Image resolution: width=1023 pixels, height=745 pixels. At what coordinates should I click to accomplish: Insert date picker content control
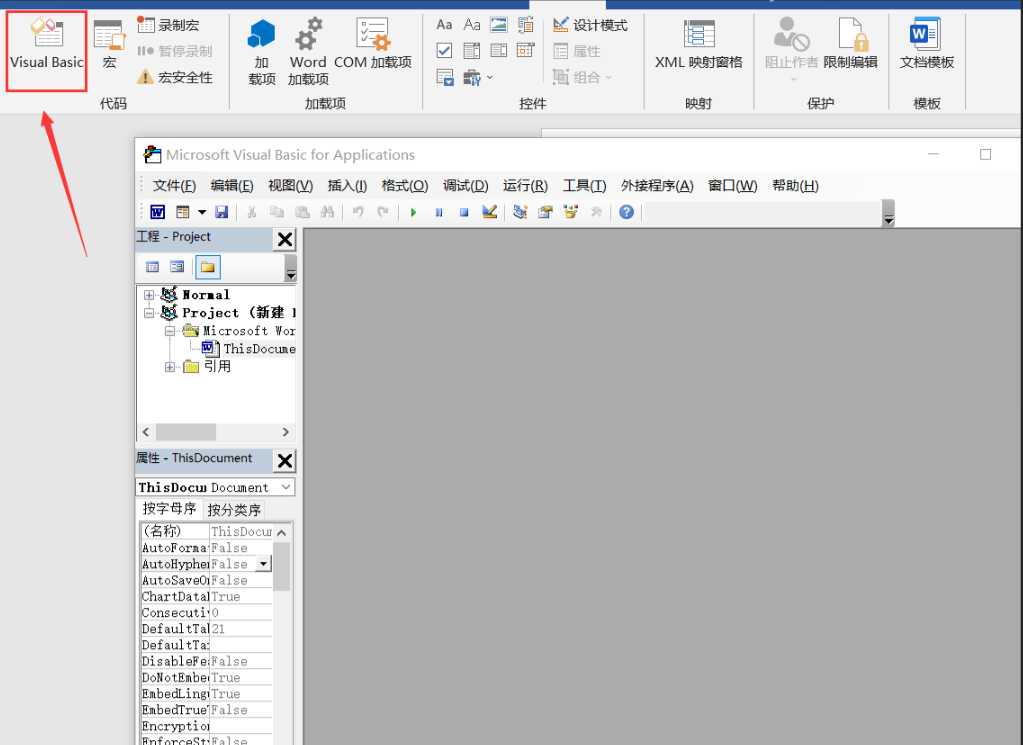click(525, 50)
